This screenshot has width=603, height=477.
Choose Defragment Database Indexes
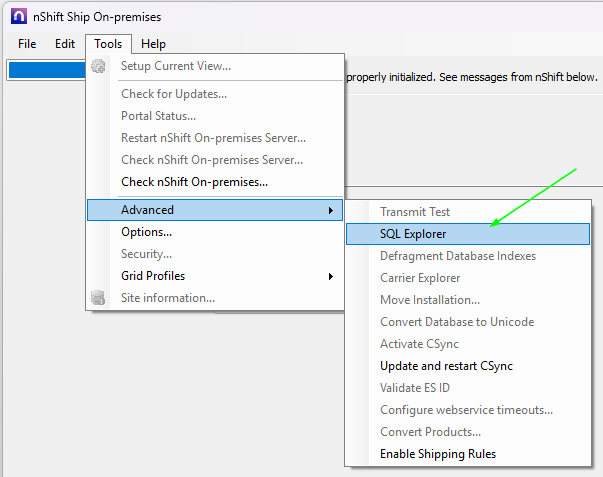point(458,256)
